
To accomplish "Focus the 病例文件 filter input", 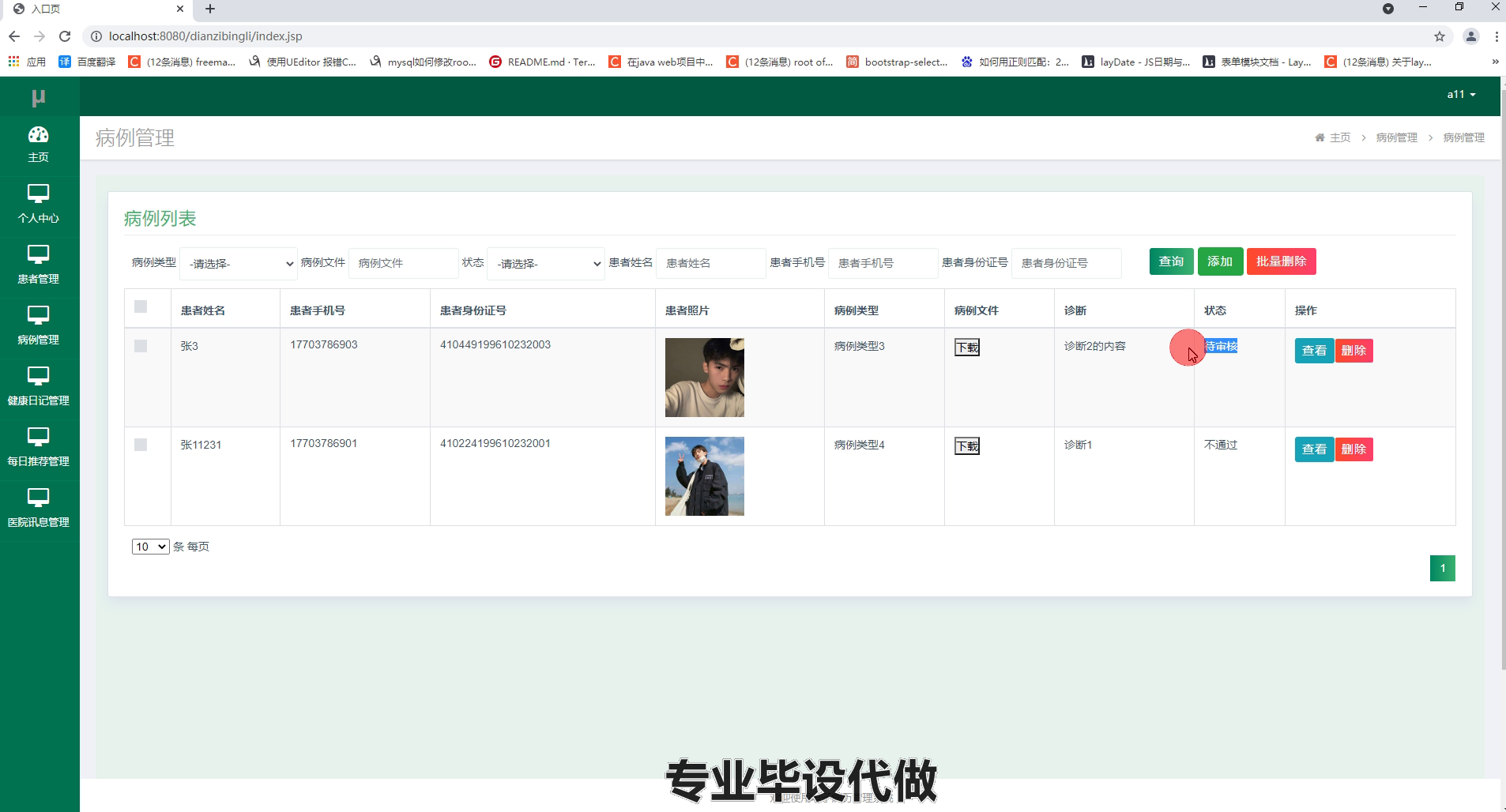I will [403, 263].
